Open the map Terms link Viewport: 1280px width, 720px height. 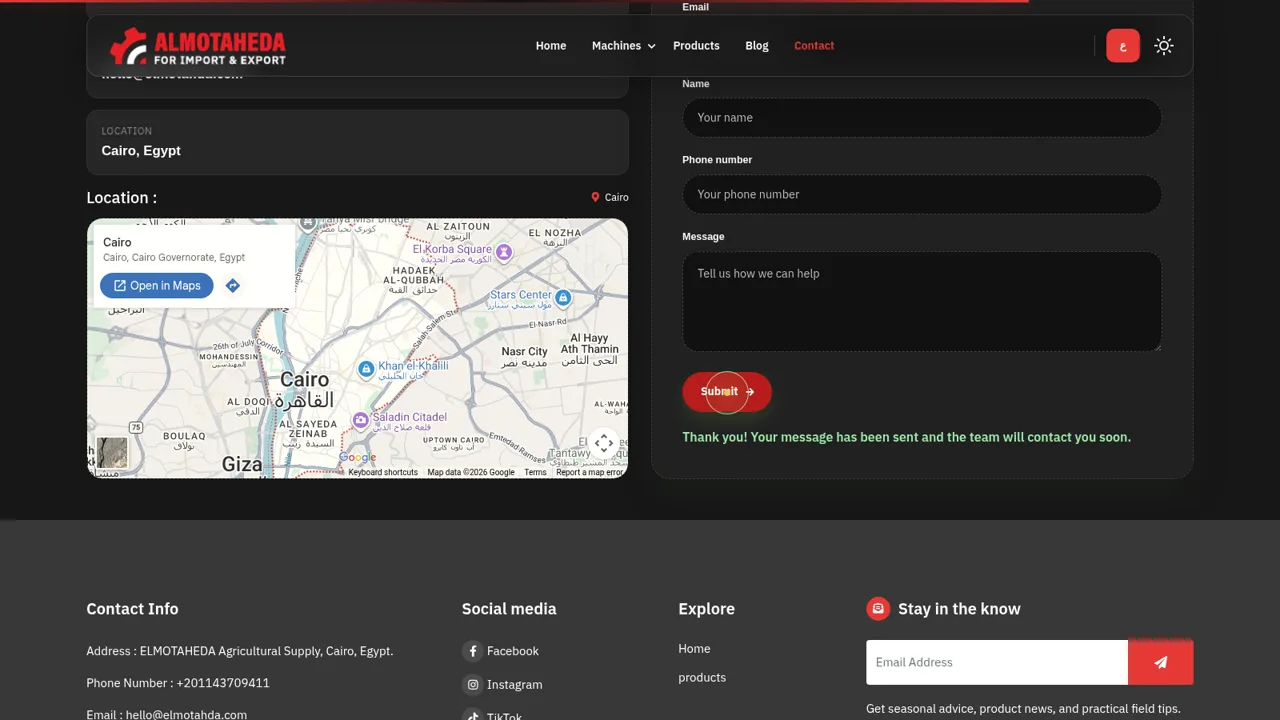535,473
